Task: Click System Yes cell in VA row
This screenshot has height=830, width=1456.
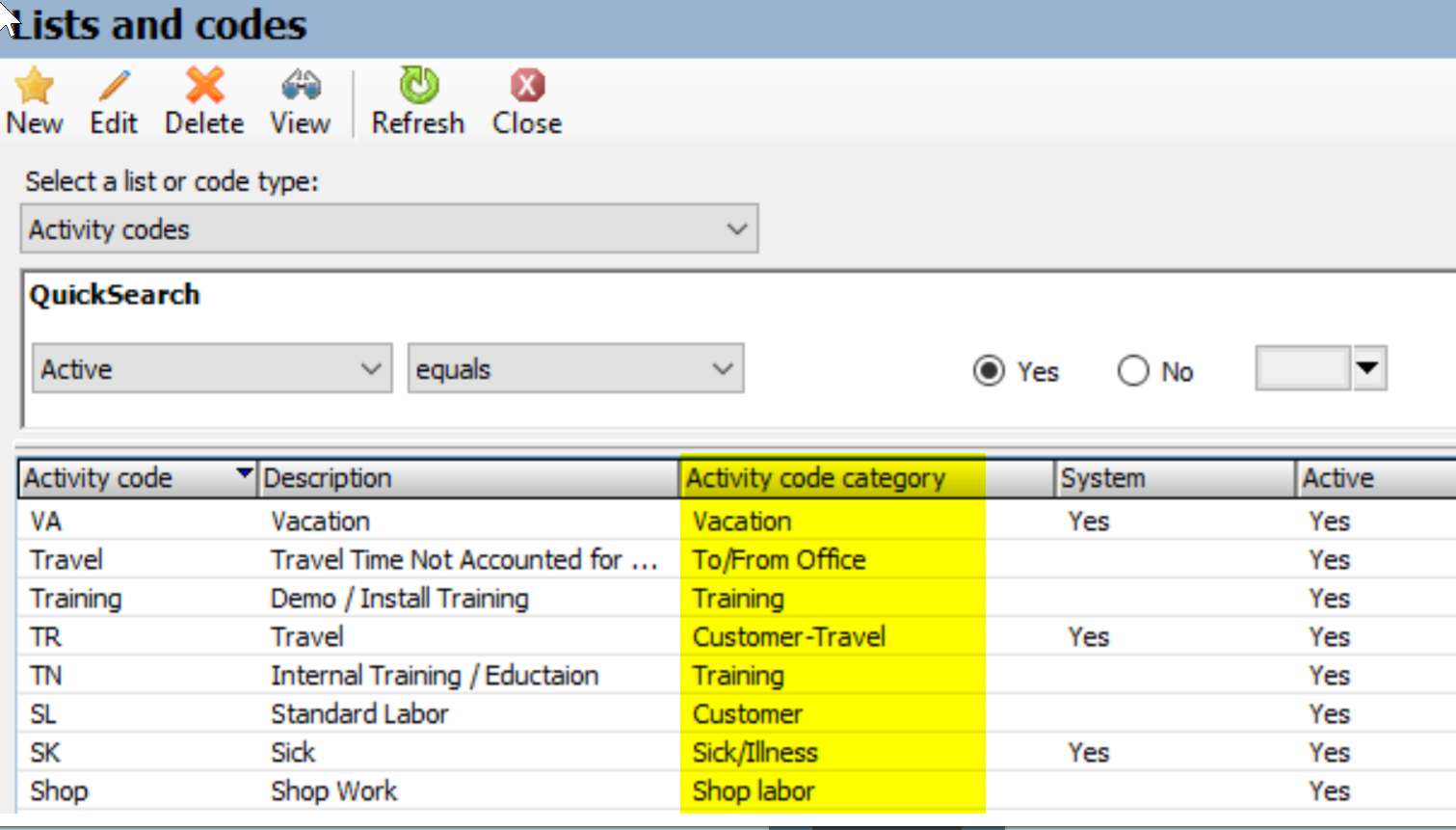Action: click(1088, 521)
